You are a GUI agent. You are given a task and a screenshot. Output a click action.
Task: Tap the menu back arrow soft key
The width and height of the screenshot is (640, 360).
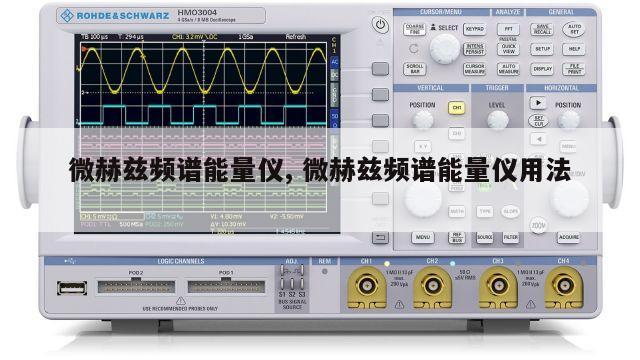[380, 238]
